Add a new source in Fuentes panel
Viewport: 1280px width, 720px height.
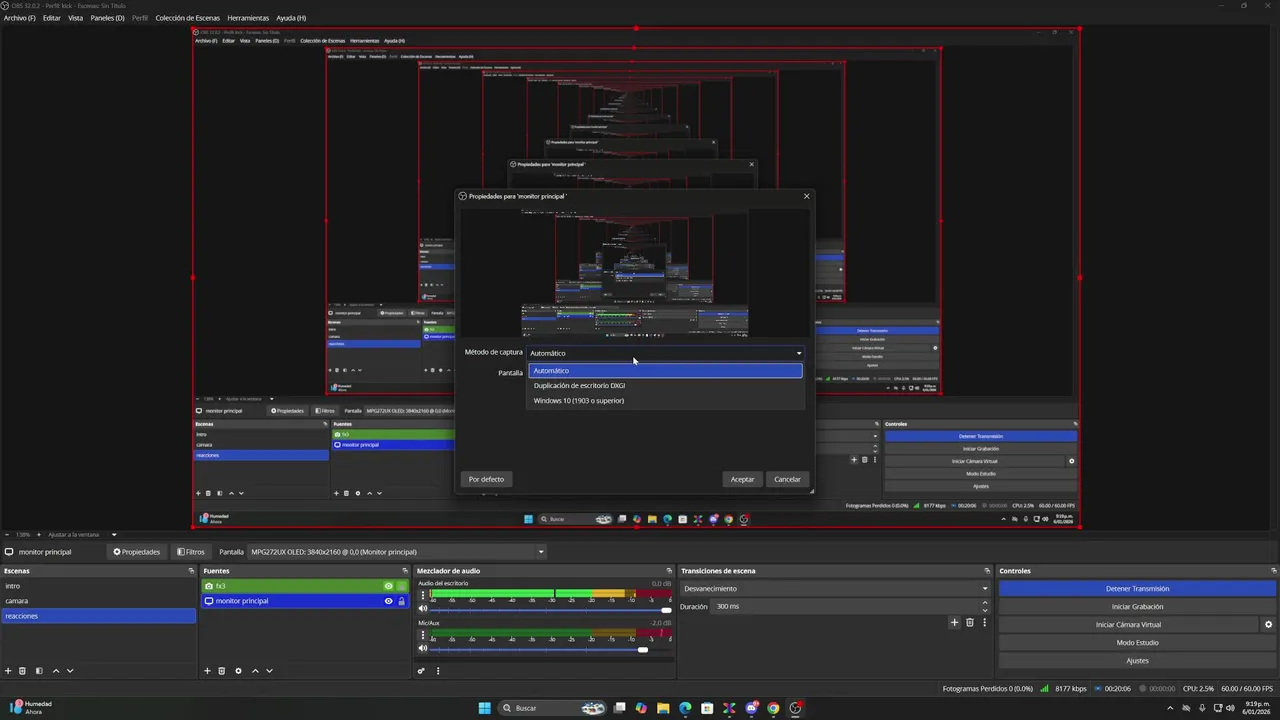pyautogui.click(x=207, y=671)
